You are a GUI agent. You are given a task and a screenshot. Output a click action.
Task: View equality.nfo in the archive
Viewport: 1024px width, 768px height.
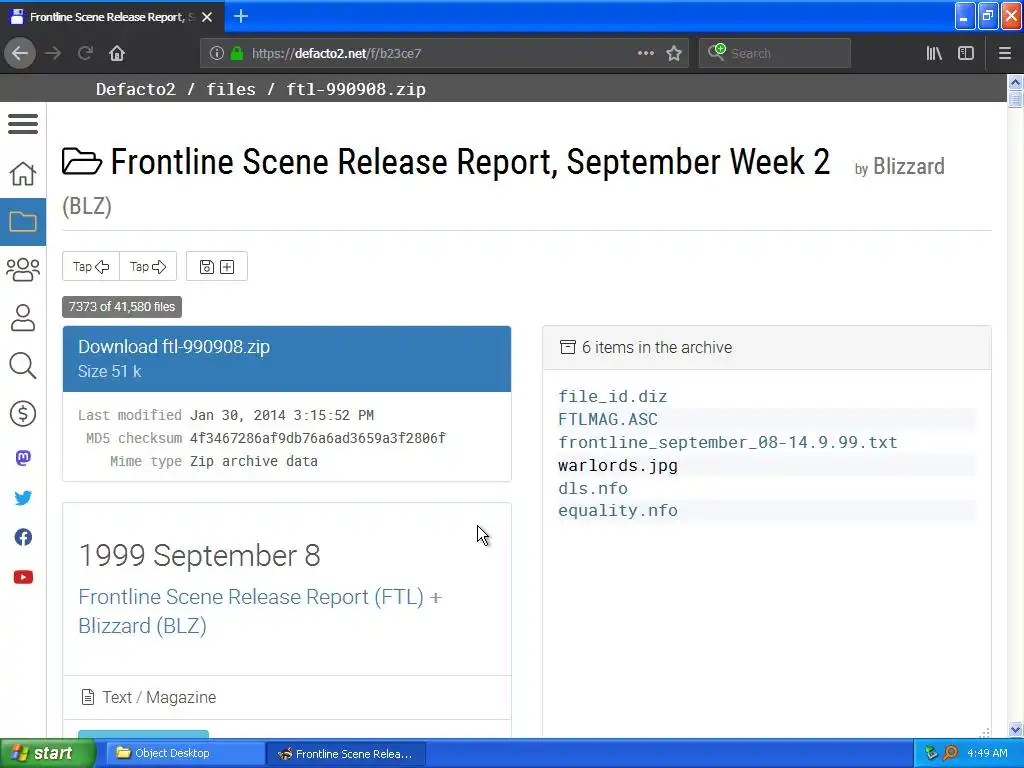click(618, 510)
